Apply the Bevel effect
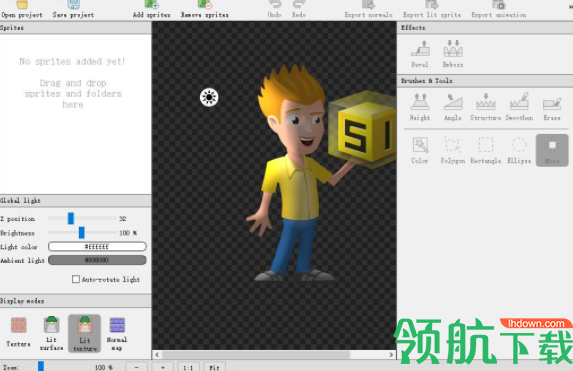This screenshot has width=573, height=371. pyautogui.click(x=420, y=54)
